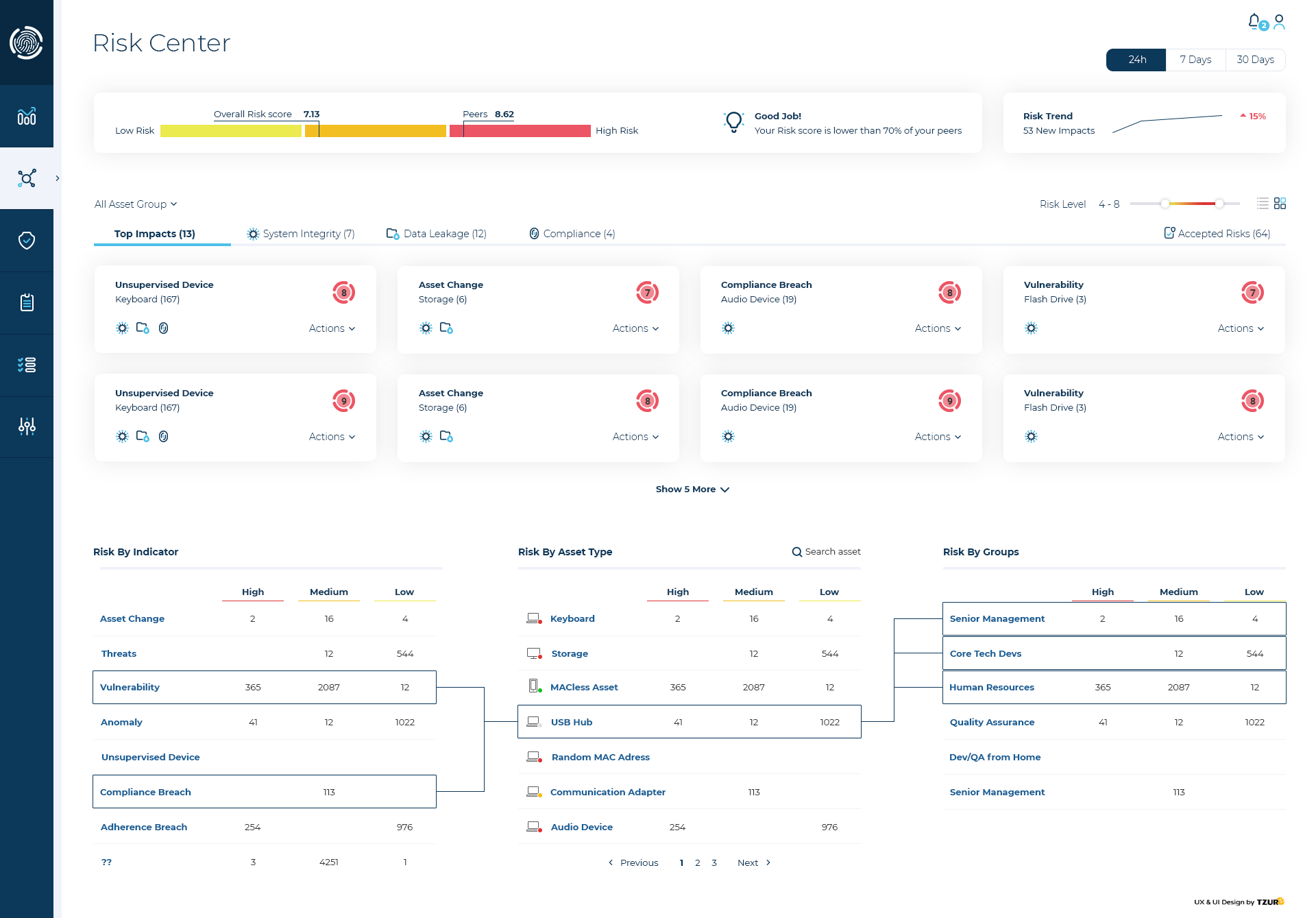Go to Next page of assets
This screenshot has height=918, width=1316.
tap(754, 863)
